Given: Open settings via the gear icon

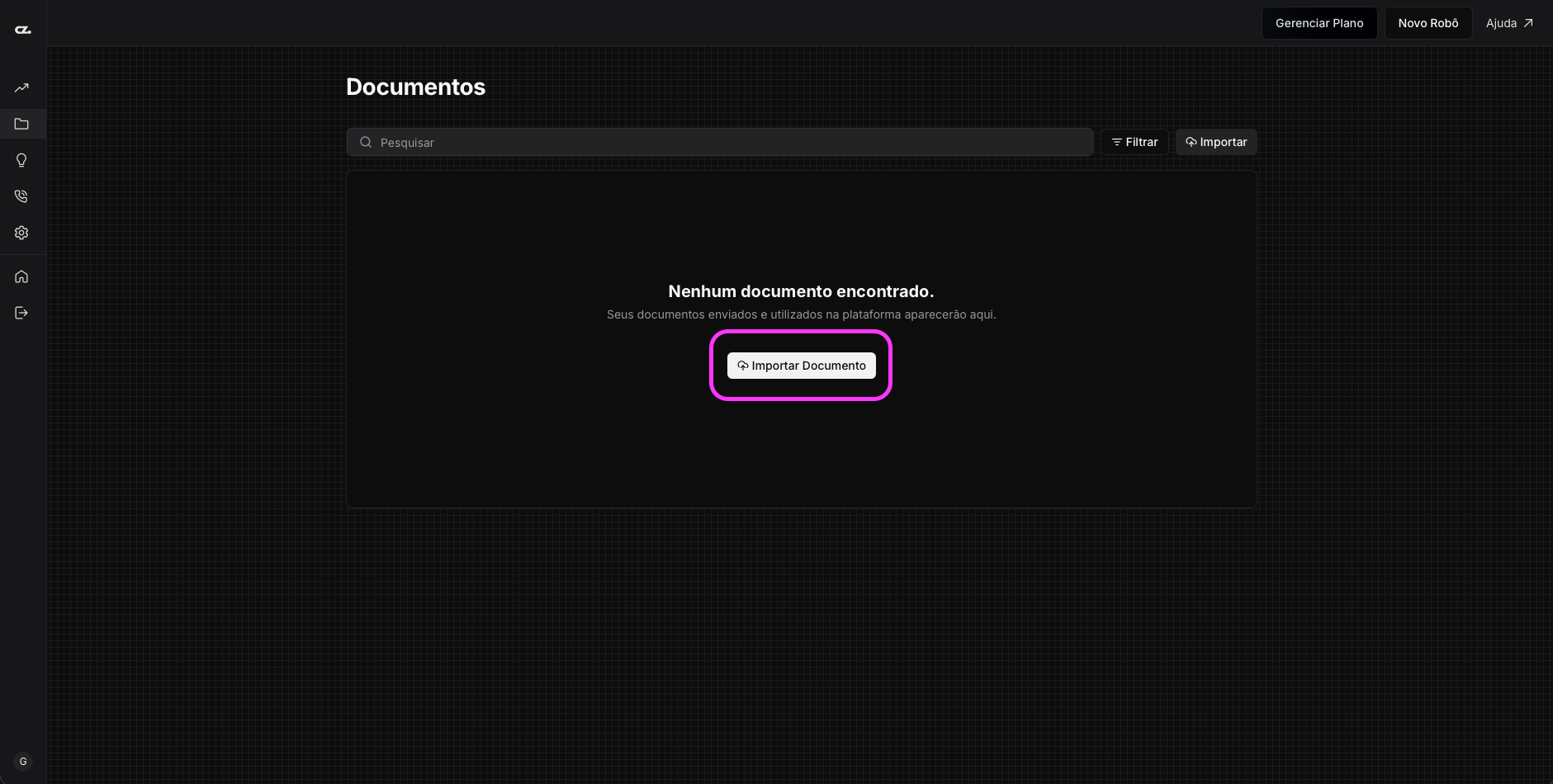Looking at the screenshot, I should click(21, 233).
